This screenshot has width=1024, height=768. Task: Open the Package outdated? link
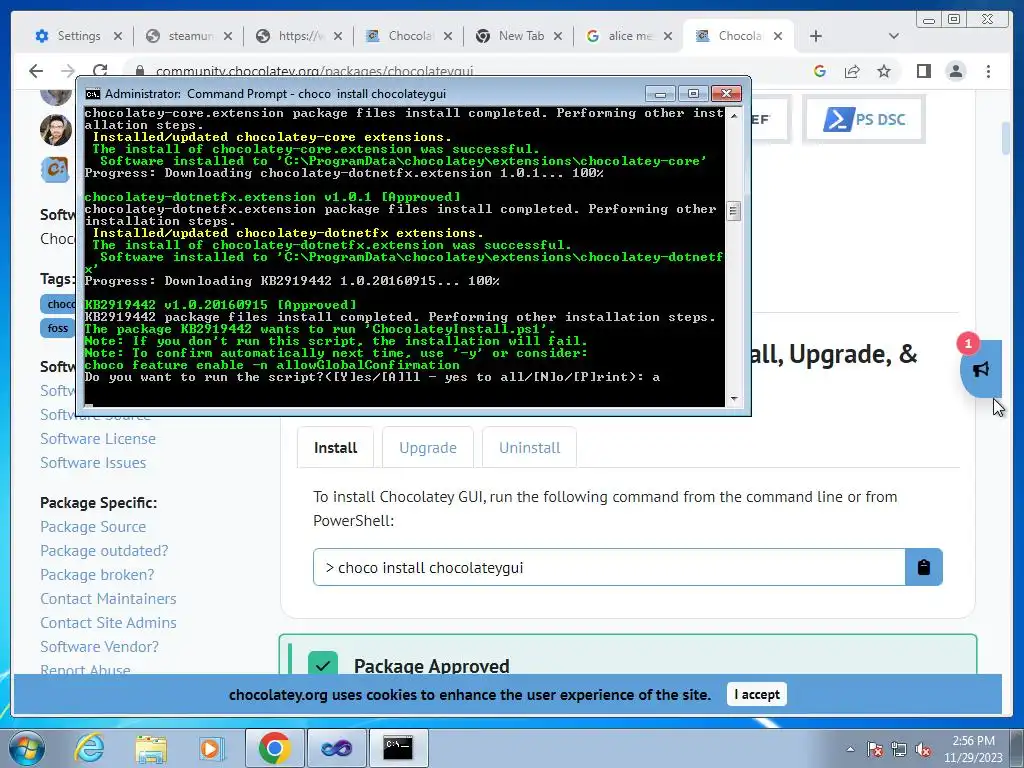(104, 551)
